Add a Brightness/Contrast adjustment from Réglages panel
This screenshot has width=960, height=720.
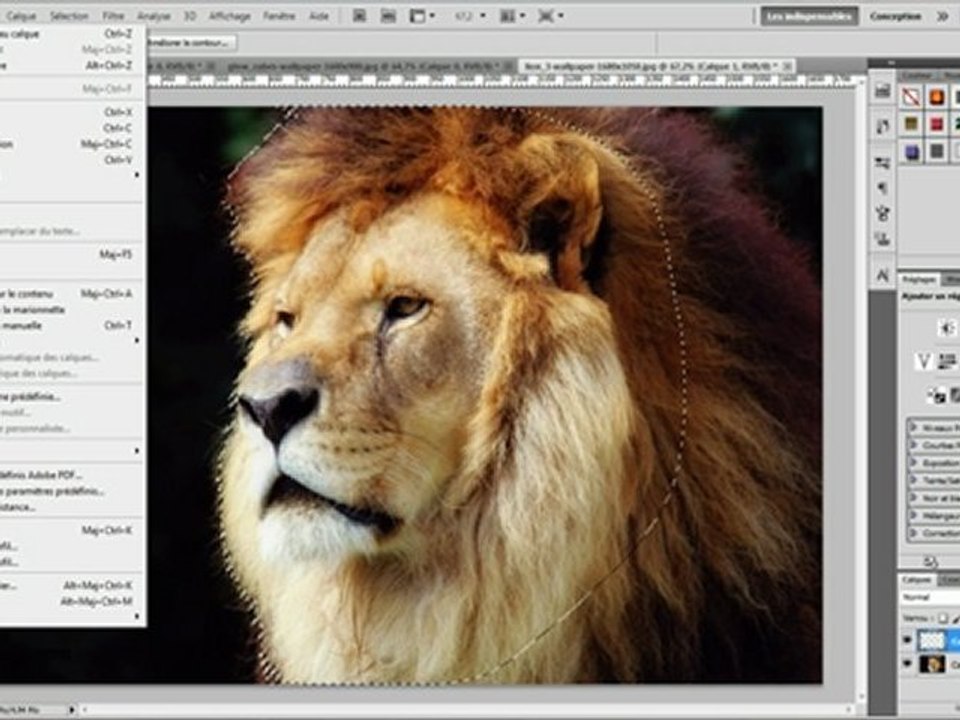tap(948, 328)
